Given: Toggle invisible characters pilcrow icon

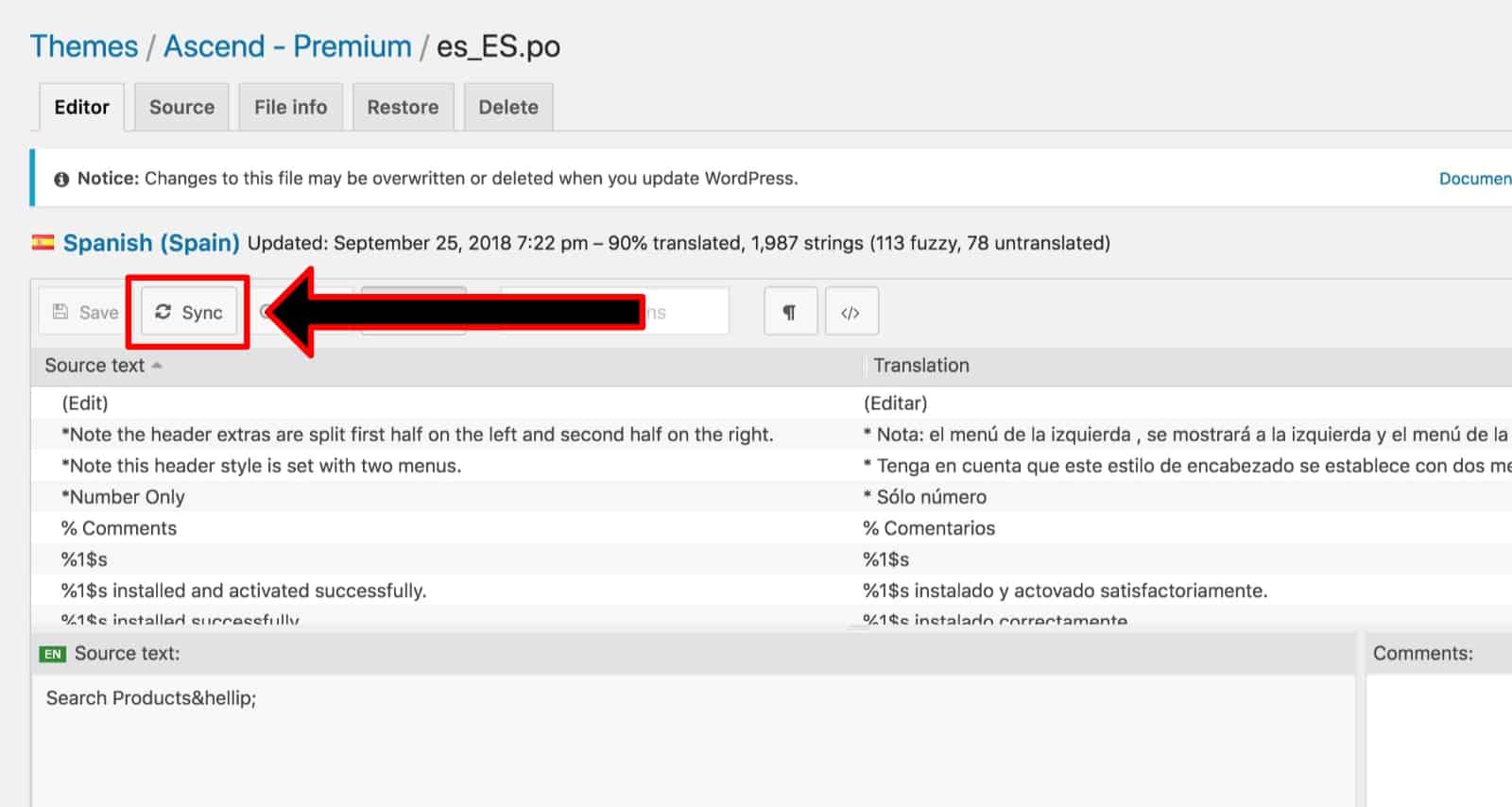Looking at the screenshot, I should 790,312.
